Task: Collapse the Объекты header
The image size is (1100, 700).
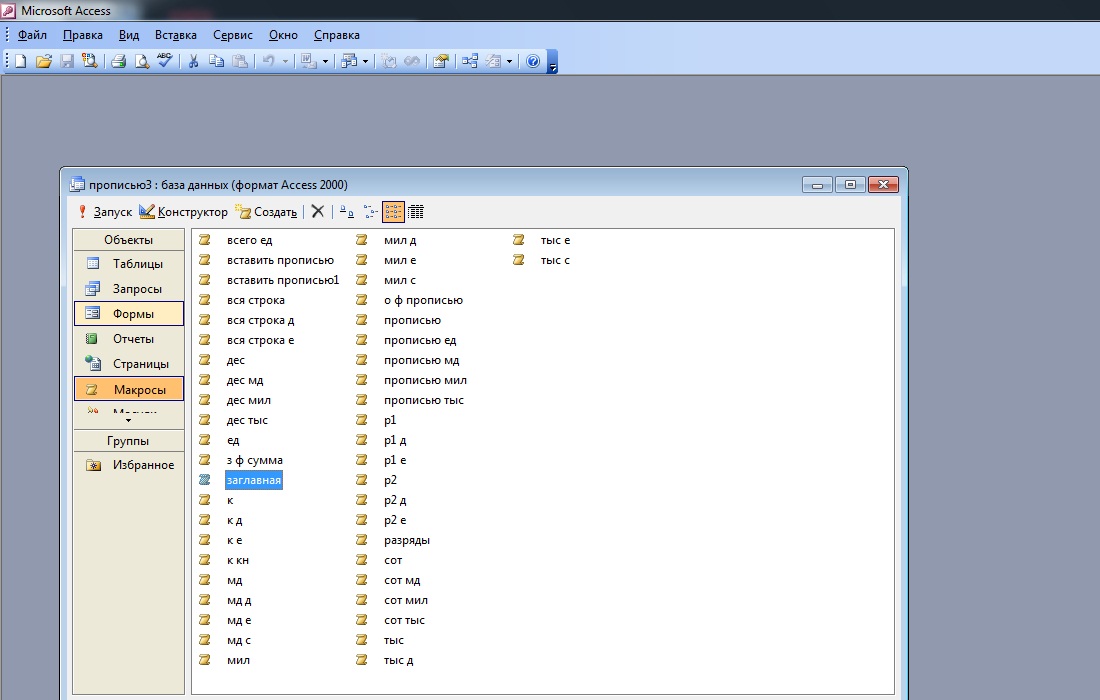Action: point(128,240)
